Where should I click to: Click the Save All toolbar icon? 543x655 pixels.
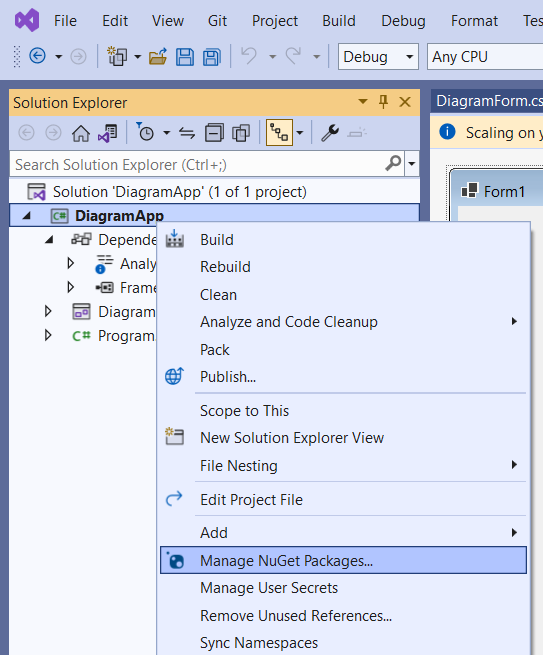coord(212,56)
